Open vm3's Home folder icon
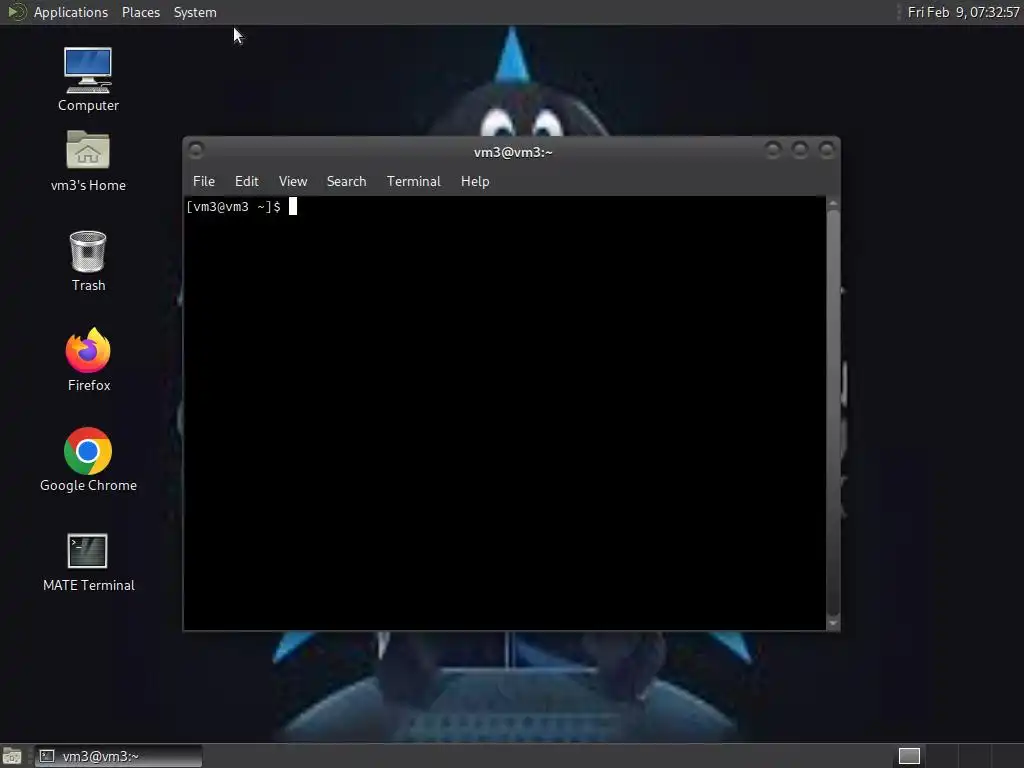The height and width of the screenshot is (768, 1024). [x=88, y=160]
